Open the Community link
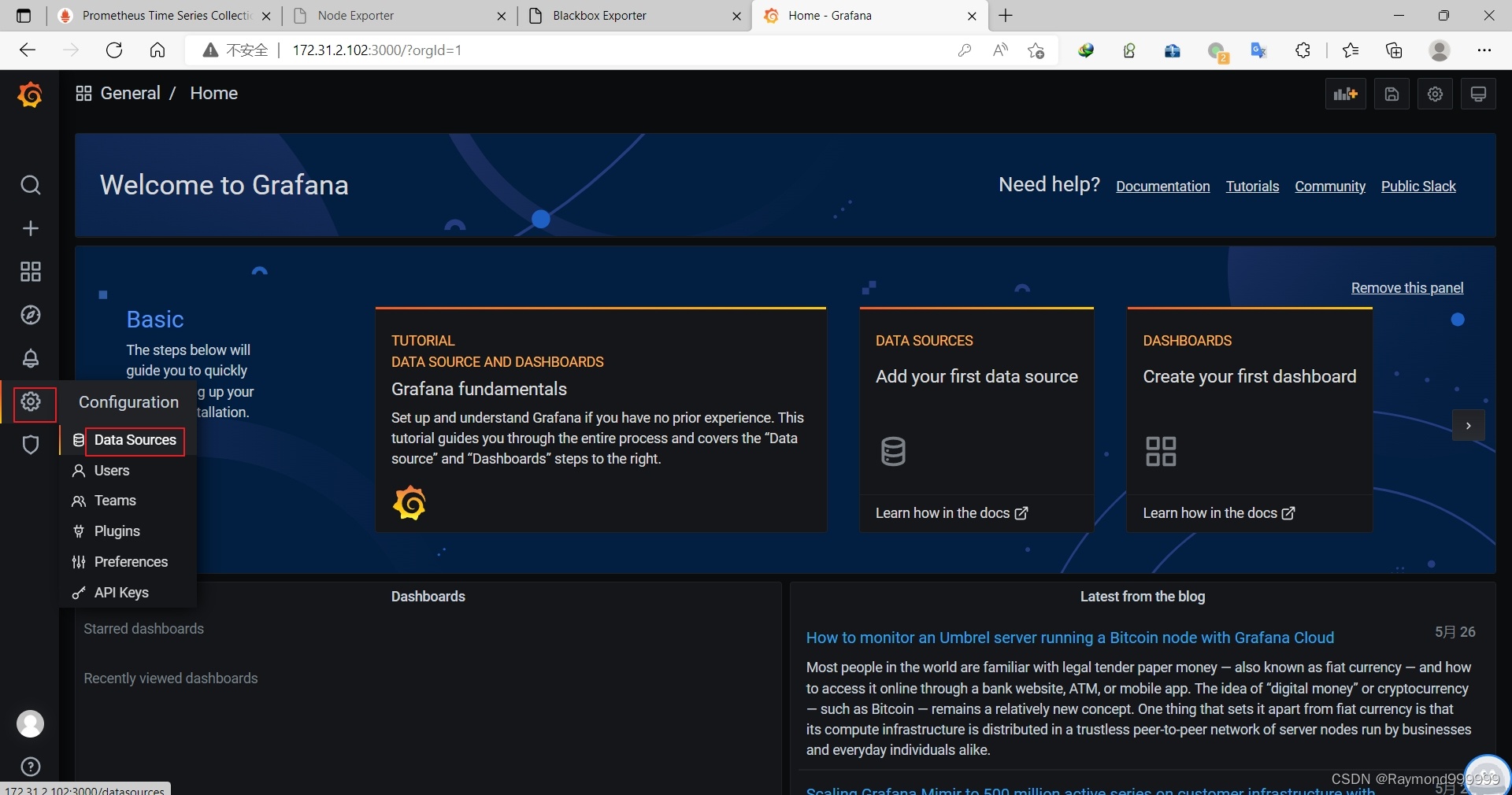 click(1330, 187)
